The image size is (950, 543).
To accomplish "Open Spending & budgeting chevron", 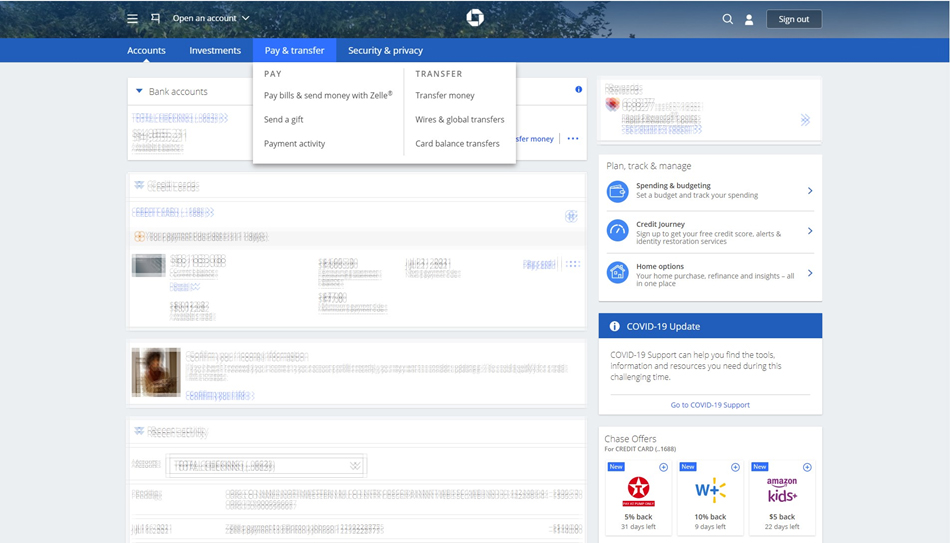I will (x=810, y=190).
